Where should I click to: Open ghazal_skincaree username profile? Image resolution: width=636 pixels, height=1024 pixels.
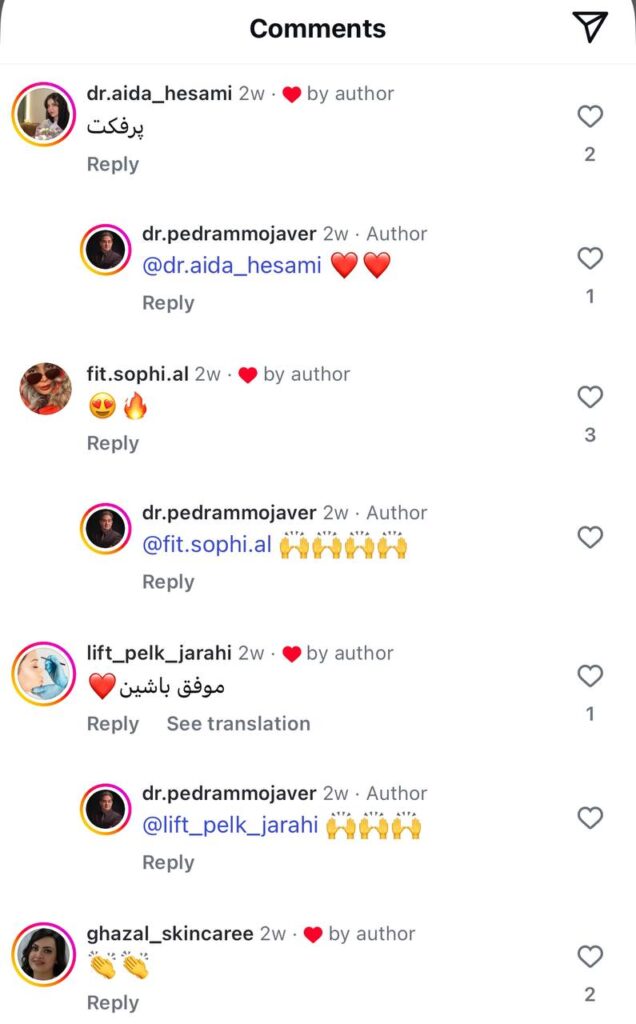pos(170,934)
